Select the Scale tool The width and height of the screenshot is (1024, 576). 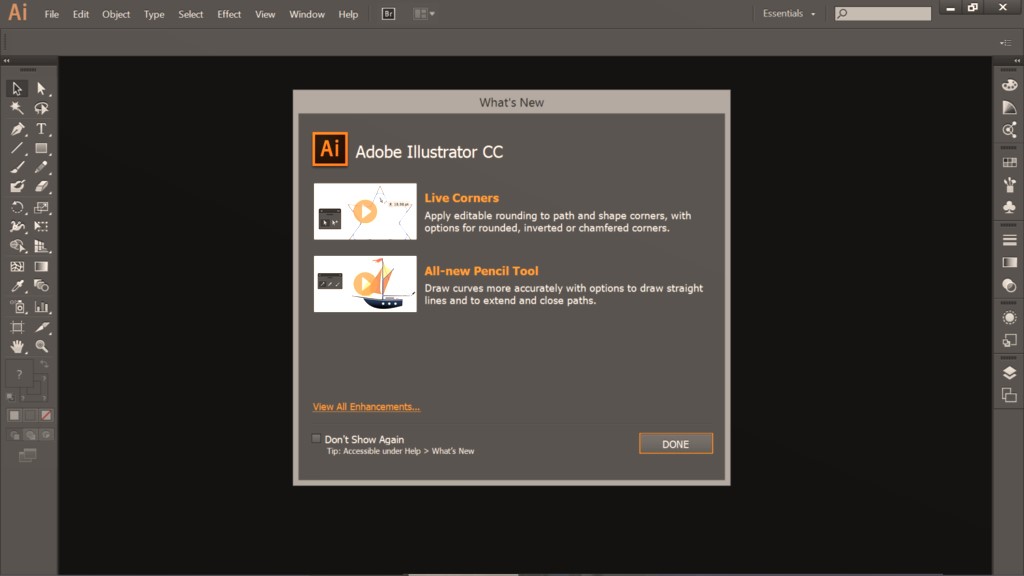[x=41, y=208]
